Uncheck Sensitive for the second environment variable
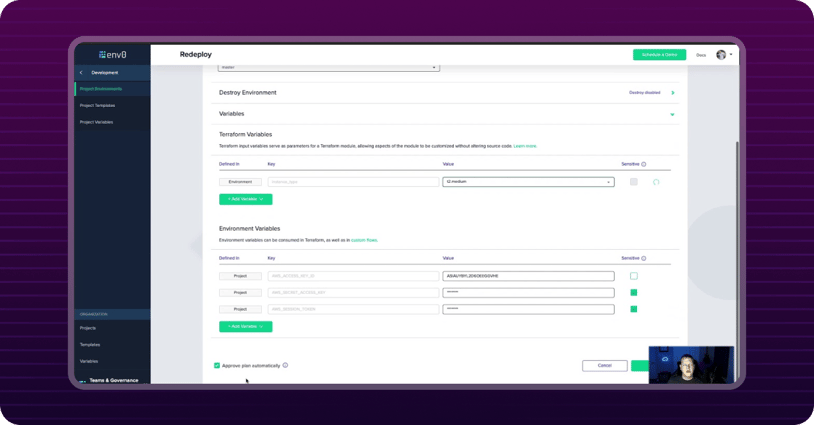 click(x=633, y=293)
